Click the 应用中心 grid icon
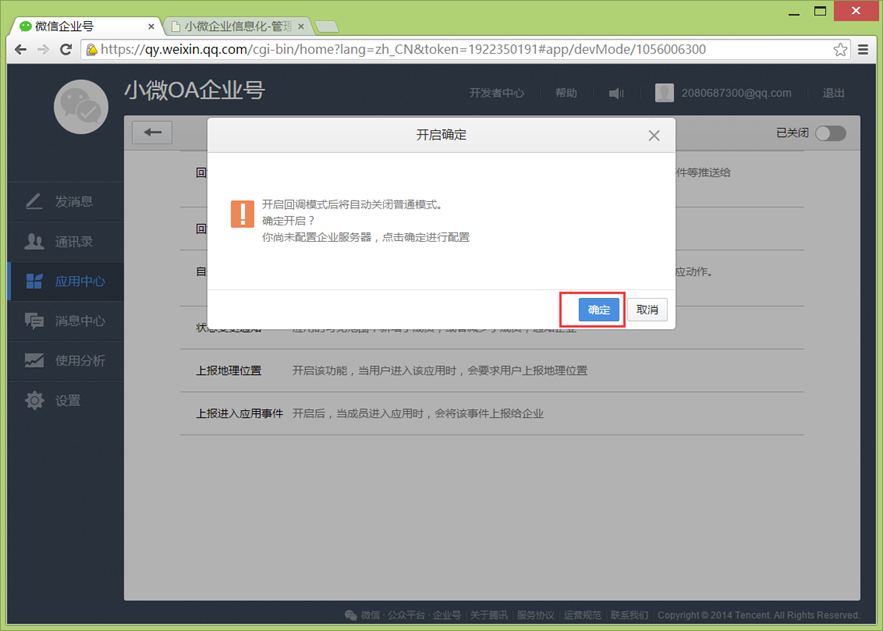Image resolution: width=883 pixels, height=631 pixels. [x=34, y=281]
